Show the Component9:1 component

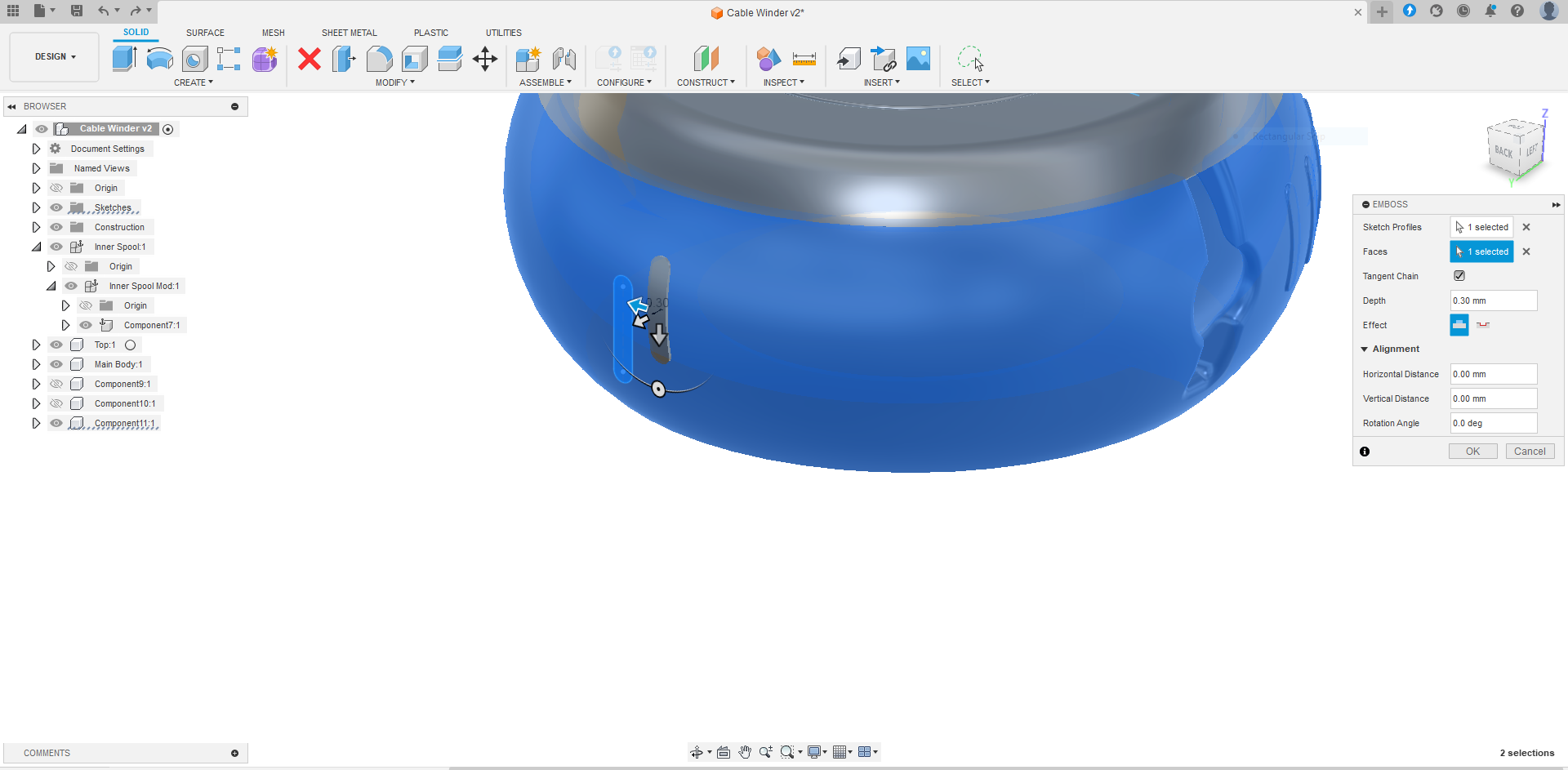(56, 384)
